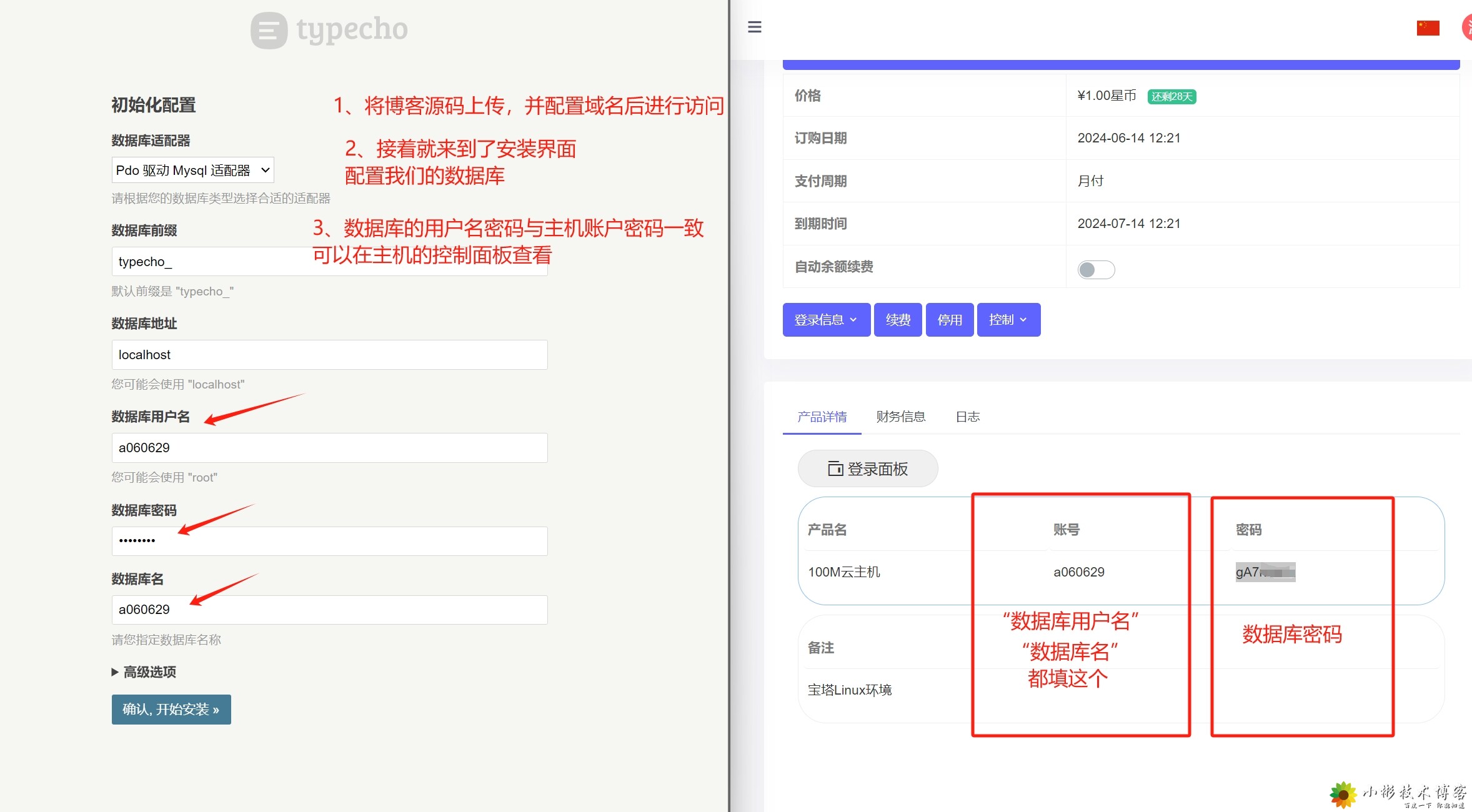1472x812 pixels.
Task: Open the 登录信息 dropdown button
Action: coord(826,320)
